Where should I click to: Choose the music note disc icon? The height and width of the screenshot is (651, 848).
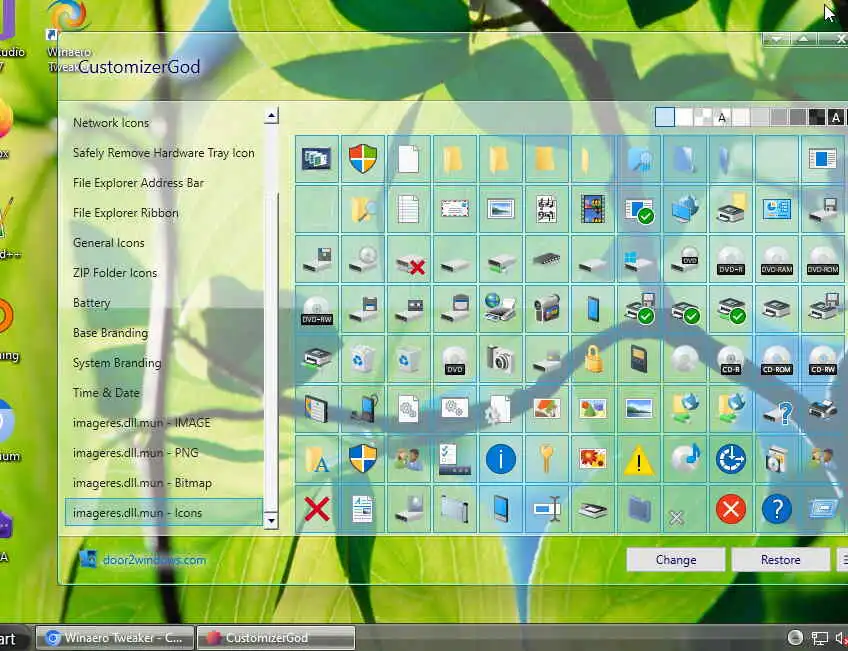pos(685,459)
